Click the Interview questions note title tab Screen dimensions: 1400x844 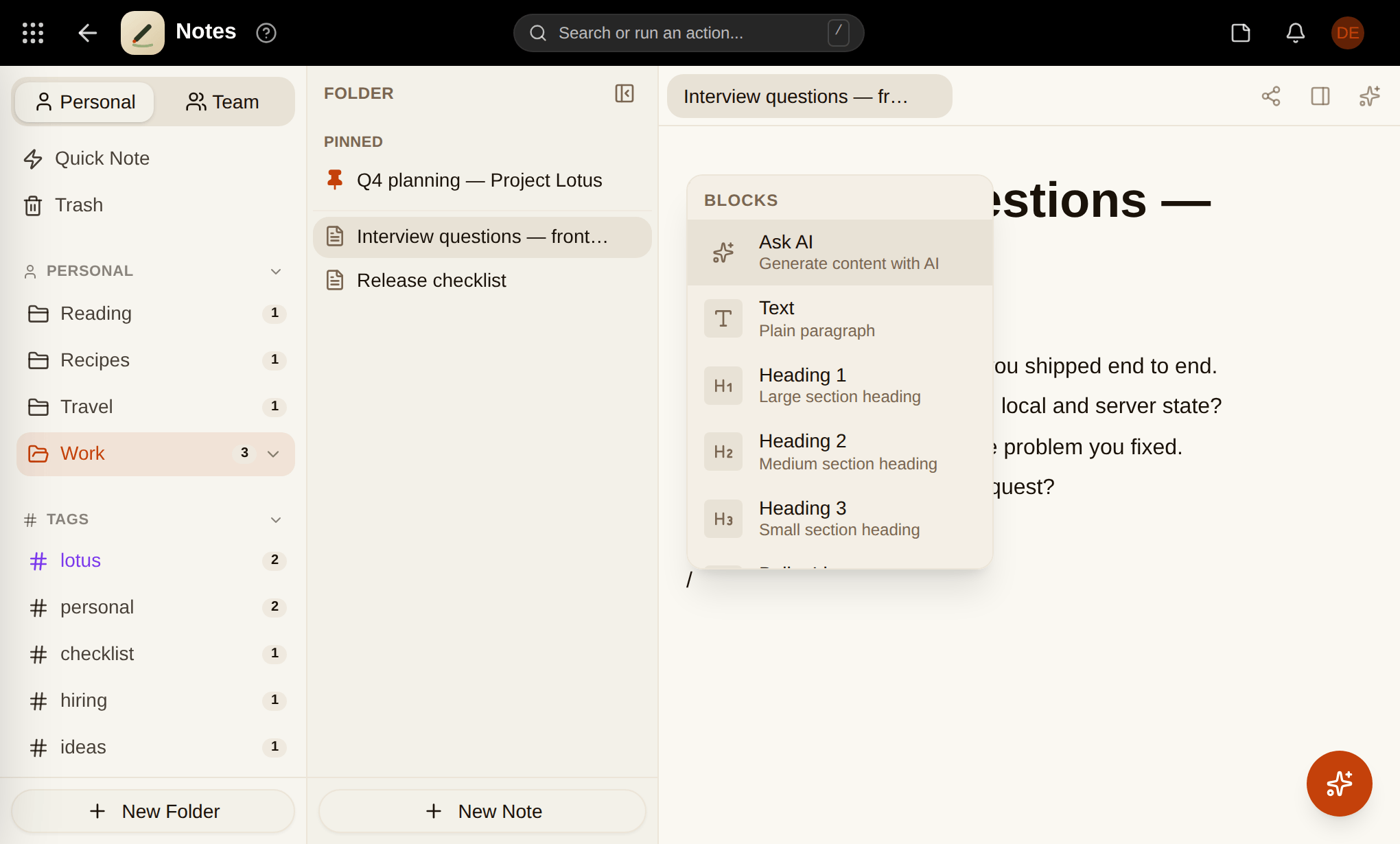point(809,96)
